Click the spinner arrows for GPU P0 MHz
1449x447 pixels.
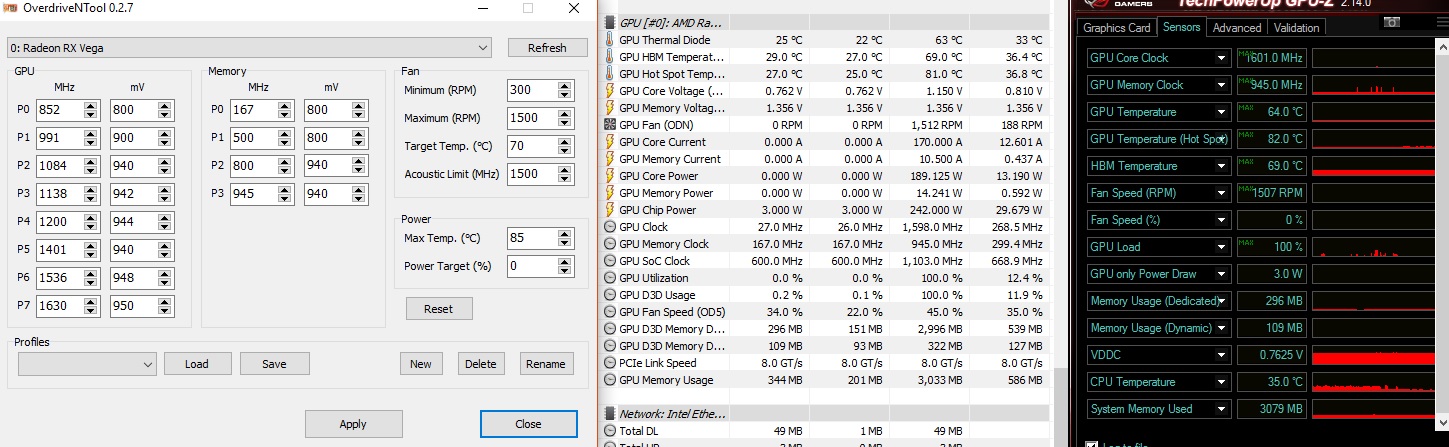point(91,109)
